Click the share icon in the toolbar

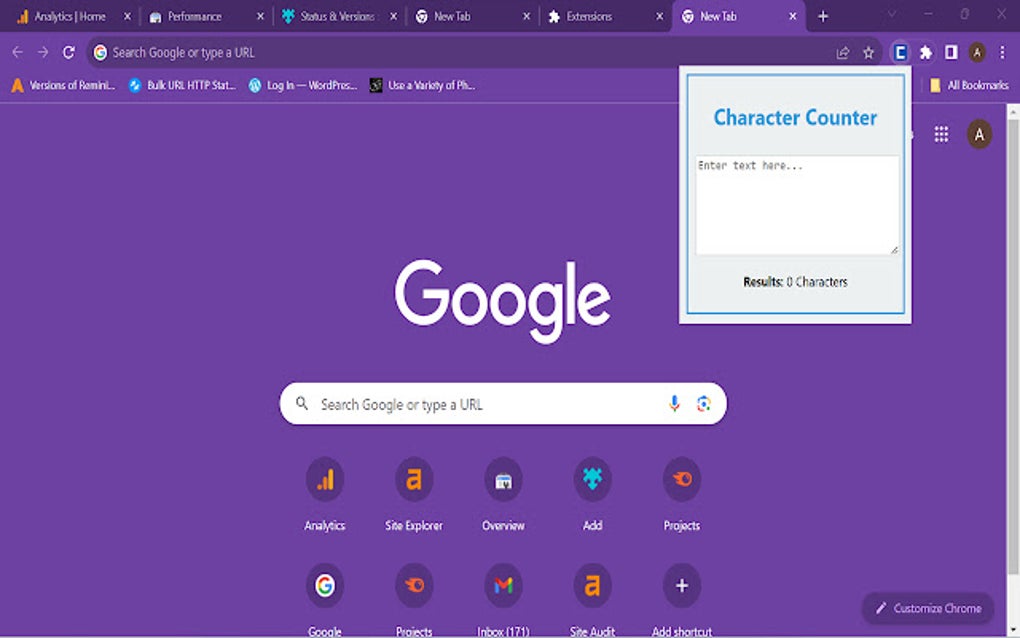click(x=842, y=52)
